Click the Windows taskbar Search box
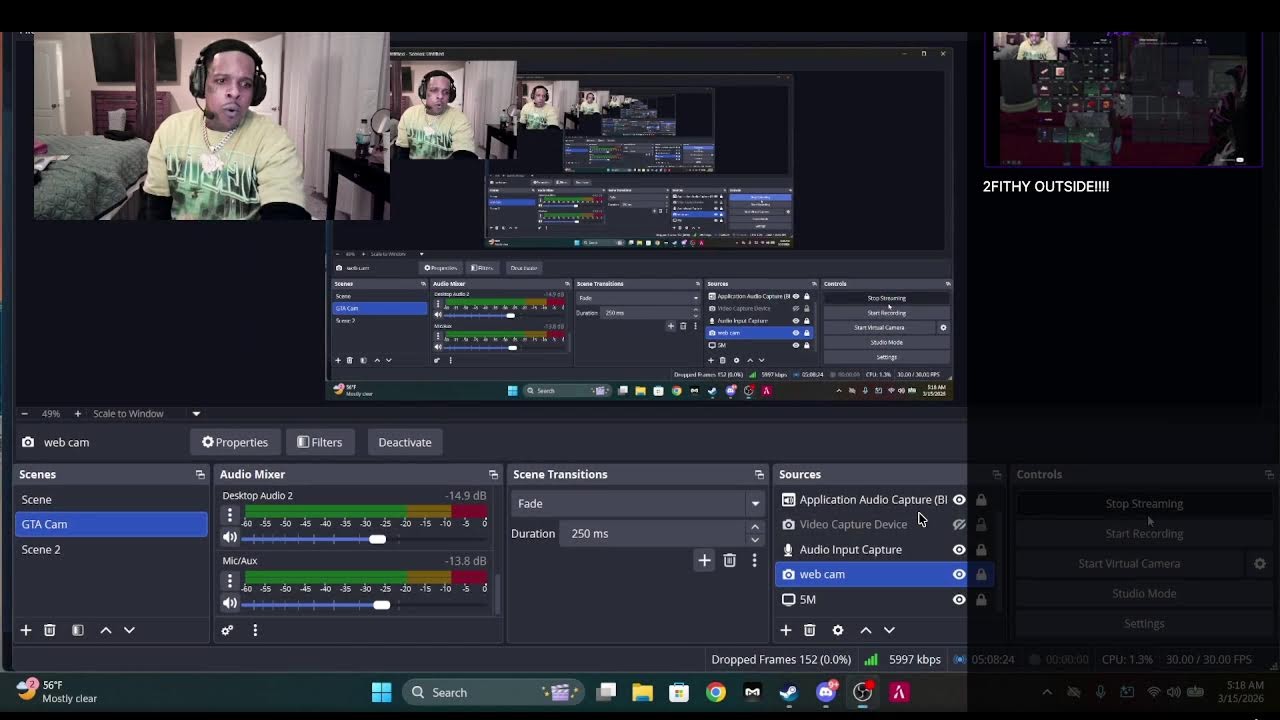 click(493, 692)
